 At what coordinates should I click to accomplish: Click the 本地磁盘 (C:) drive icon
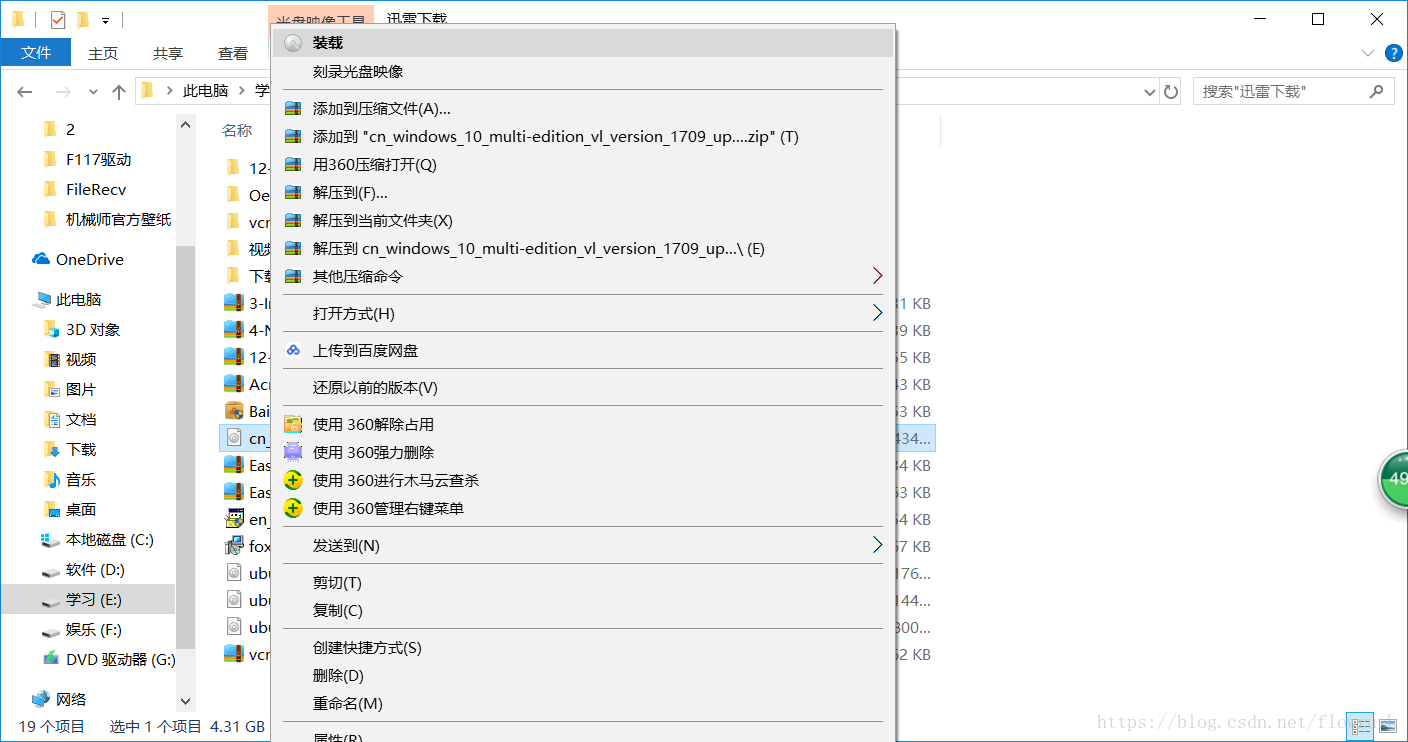click(x=51, y=540)
